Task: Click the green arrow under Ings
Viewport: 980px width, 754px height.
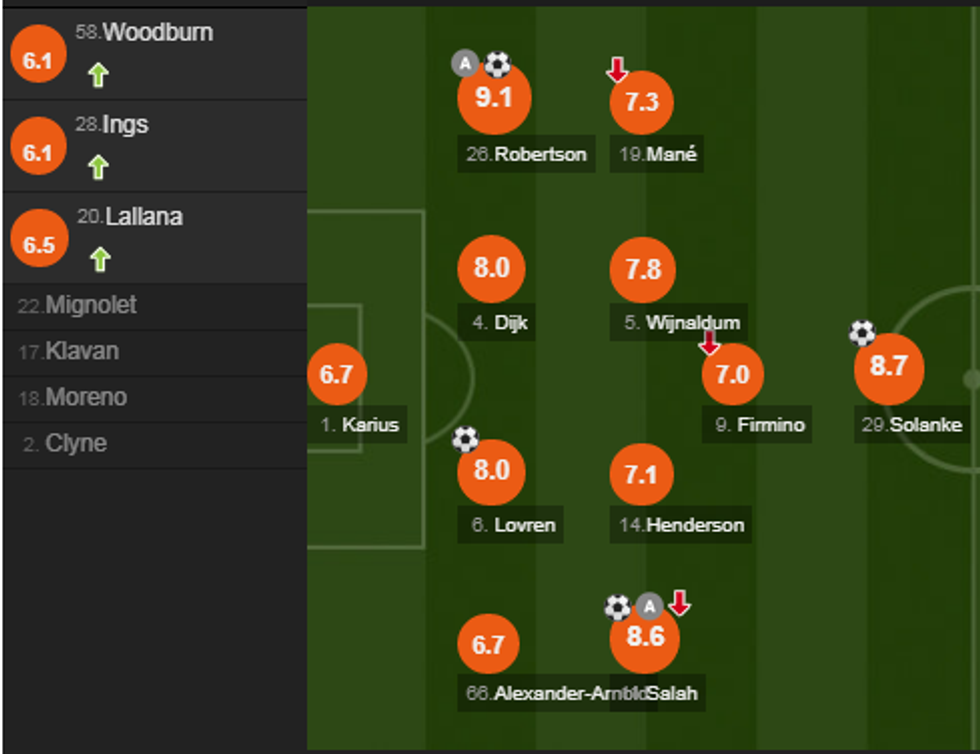Action: [97, 167]
